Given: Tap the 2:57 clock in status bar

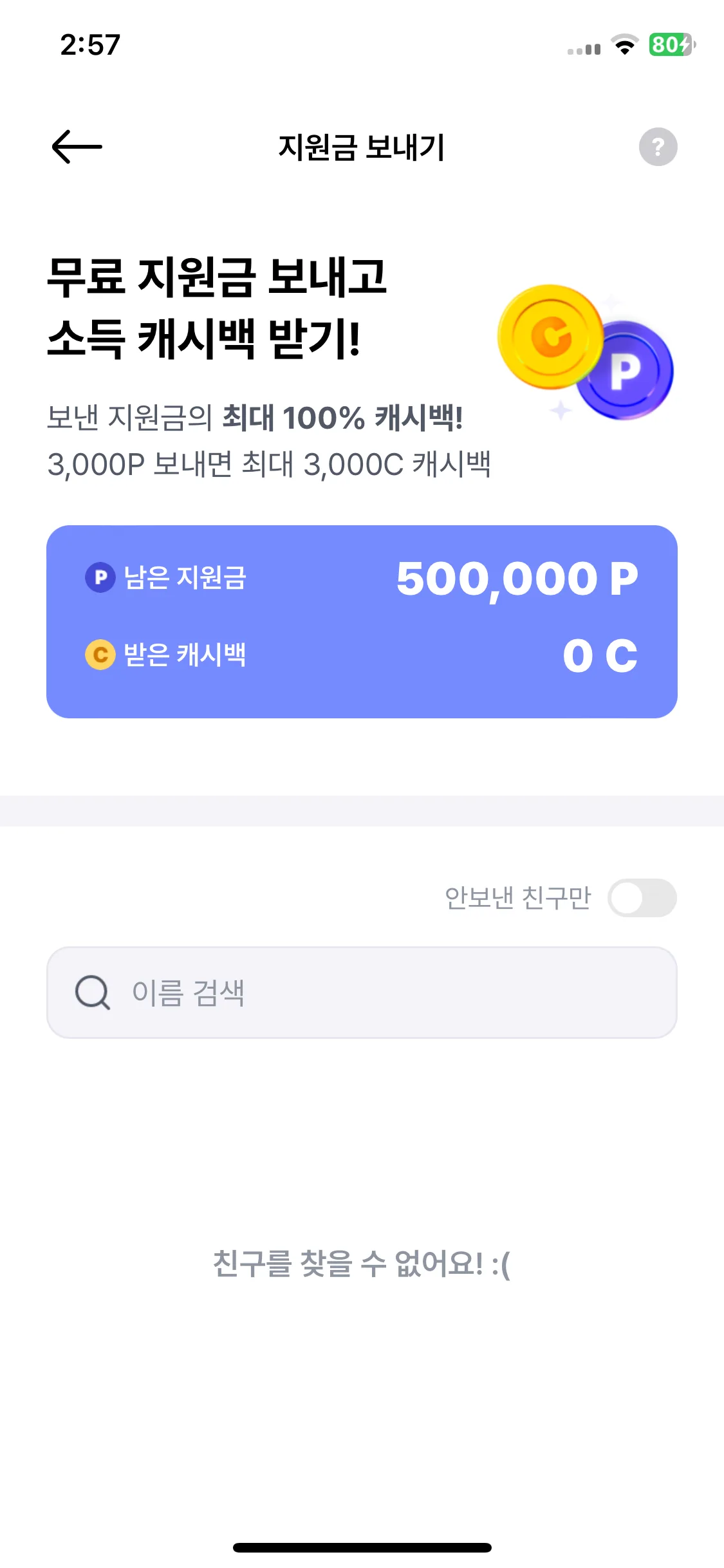Looking at the screenshot, I should click(x=90, y=45).
